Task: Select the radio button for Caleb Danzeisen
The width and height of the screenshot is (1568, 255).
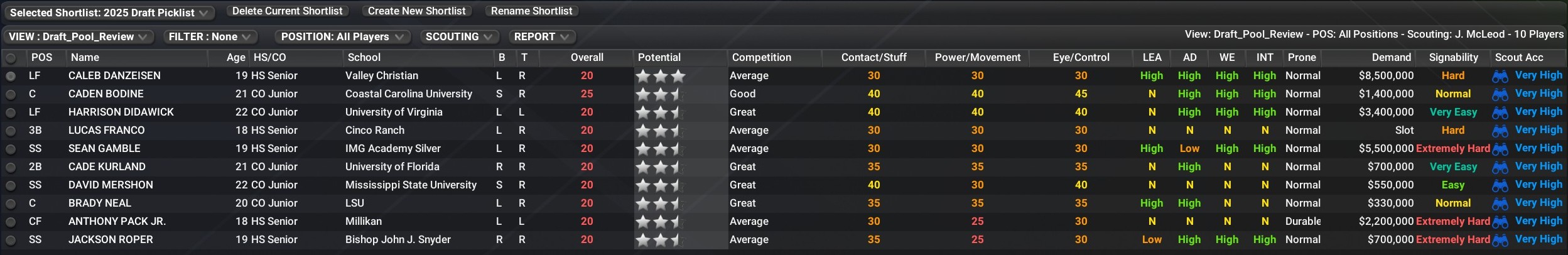Action: [x=11, y=76]
